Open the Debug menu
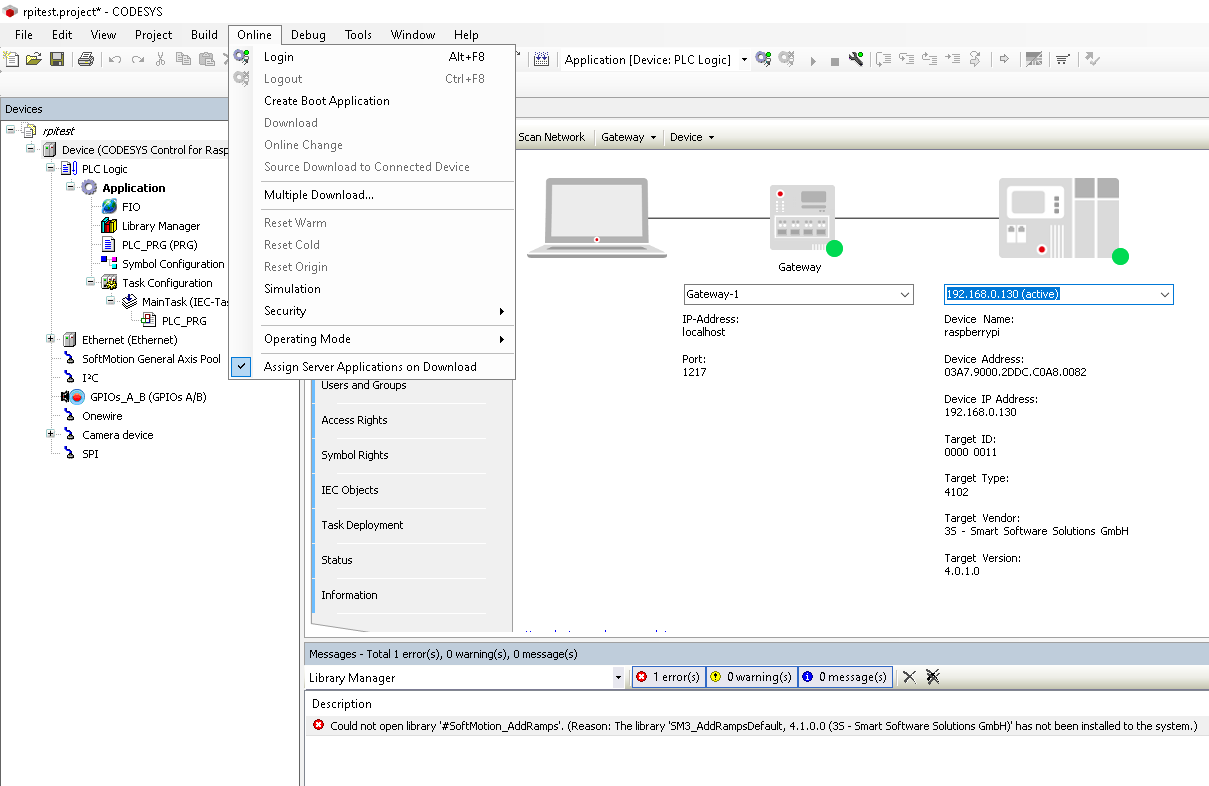 coord(308,34)
